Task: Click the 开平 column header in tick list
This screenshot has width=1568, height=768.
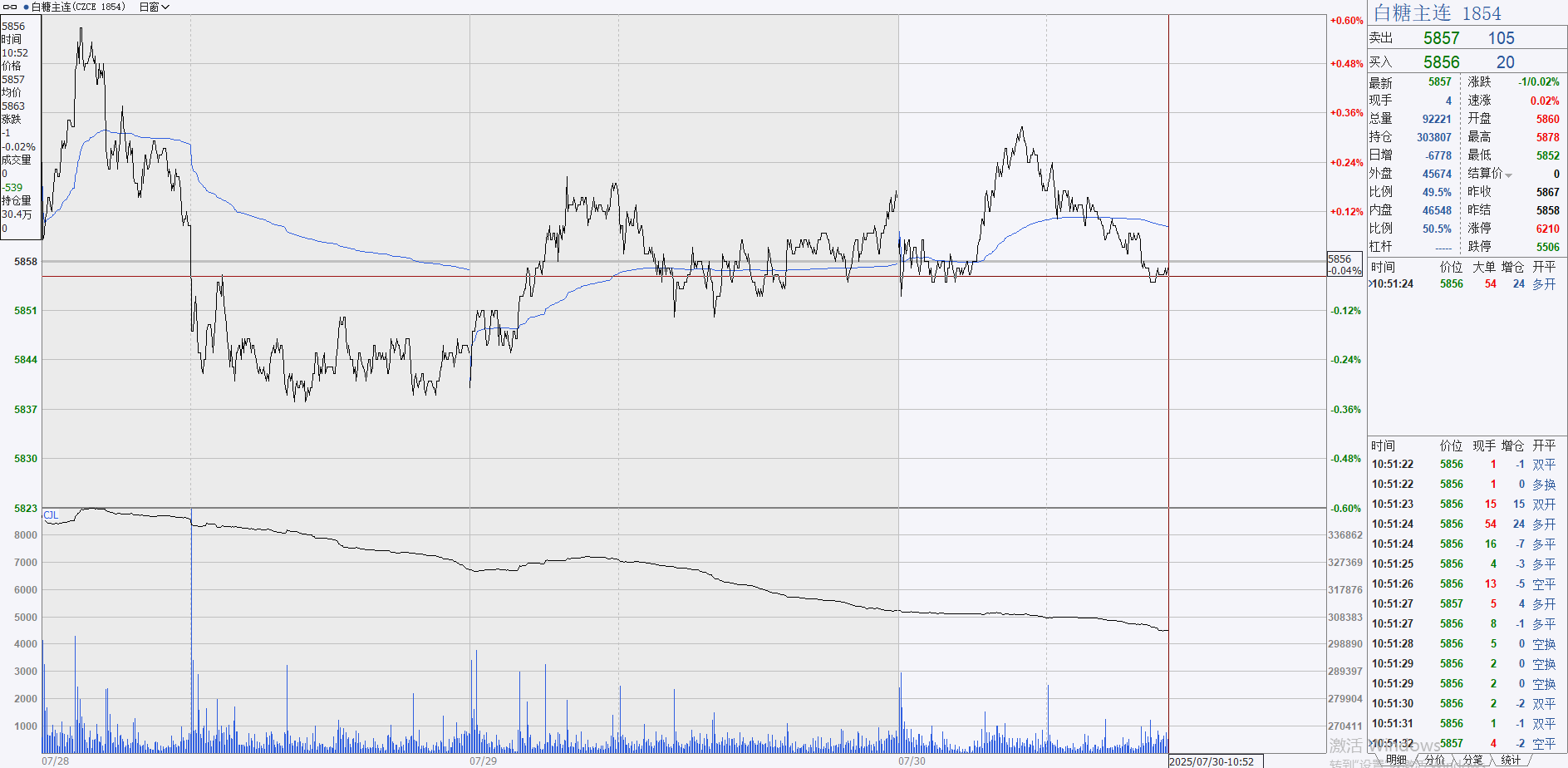Action: tap(1544, 446)
